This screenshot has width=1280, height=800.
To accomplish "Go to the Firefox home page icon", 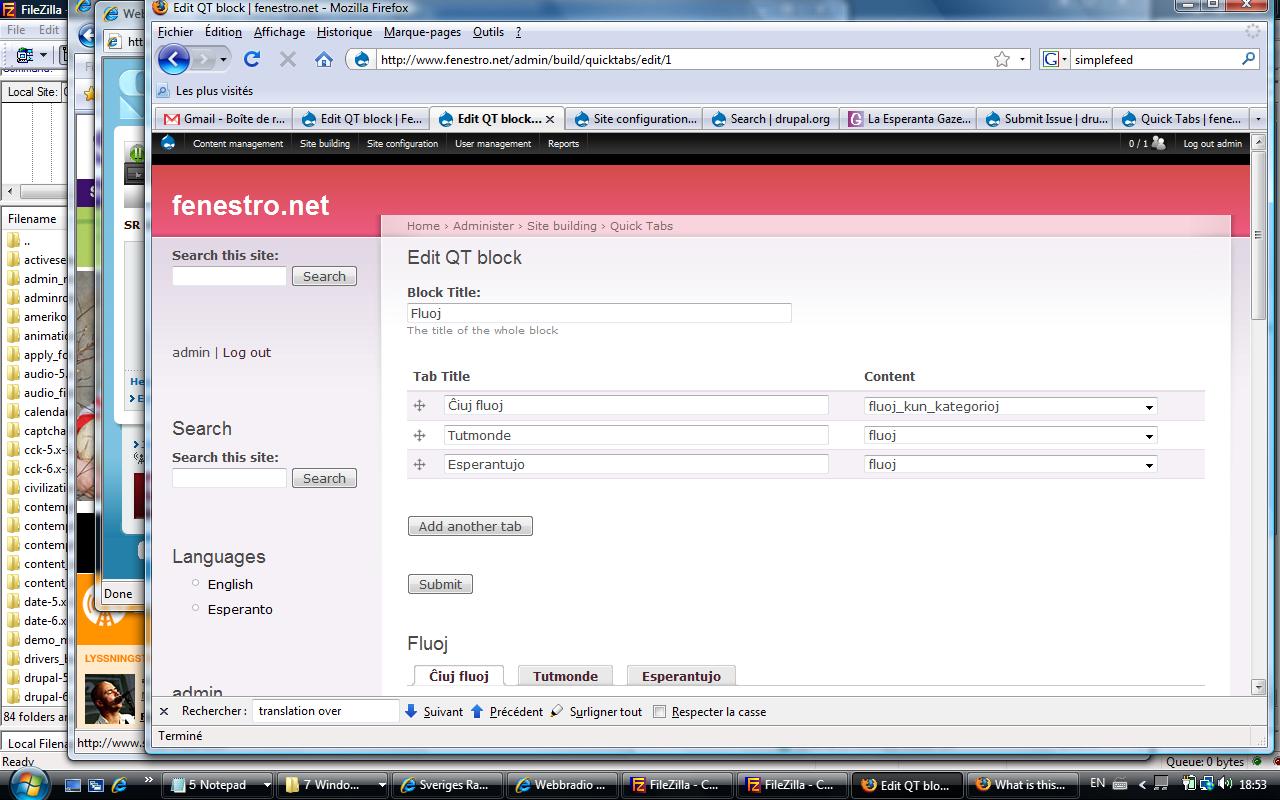I will [323, 59].
